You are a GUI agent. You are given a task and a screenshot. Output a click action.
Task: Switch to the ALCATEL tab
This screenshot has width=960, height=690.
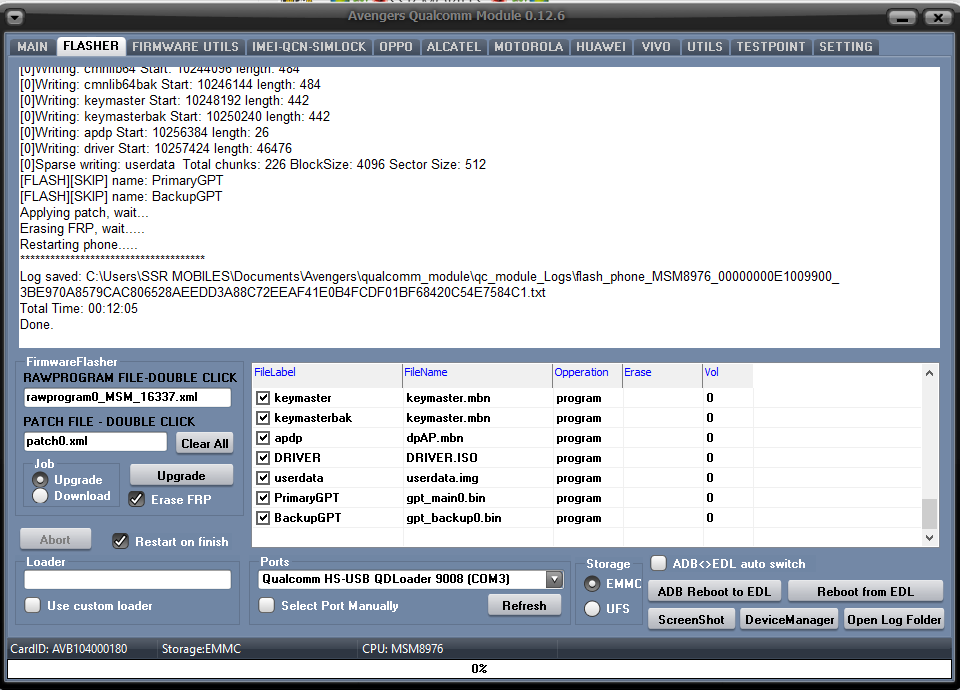(x=454, y=47)
